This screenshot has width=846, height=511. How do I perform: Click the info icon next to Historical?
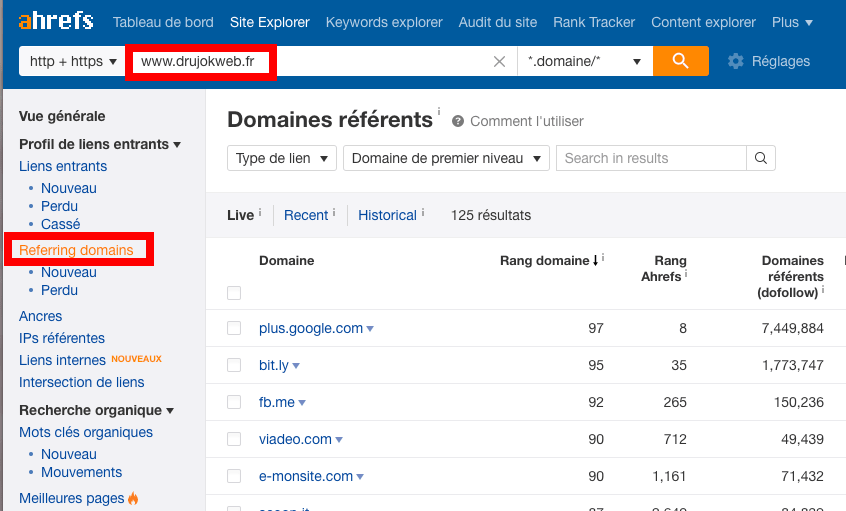pos(423,212)
